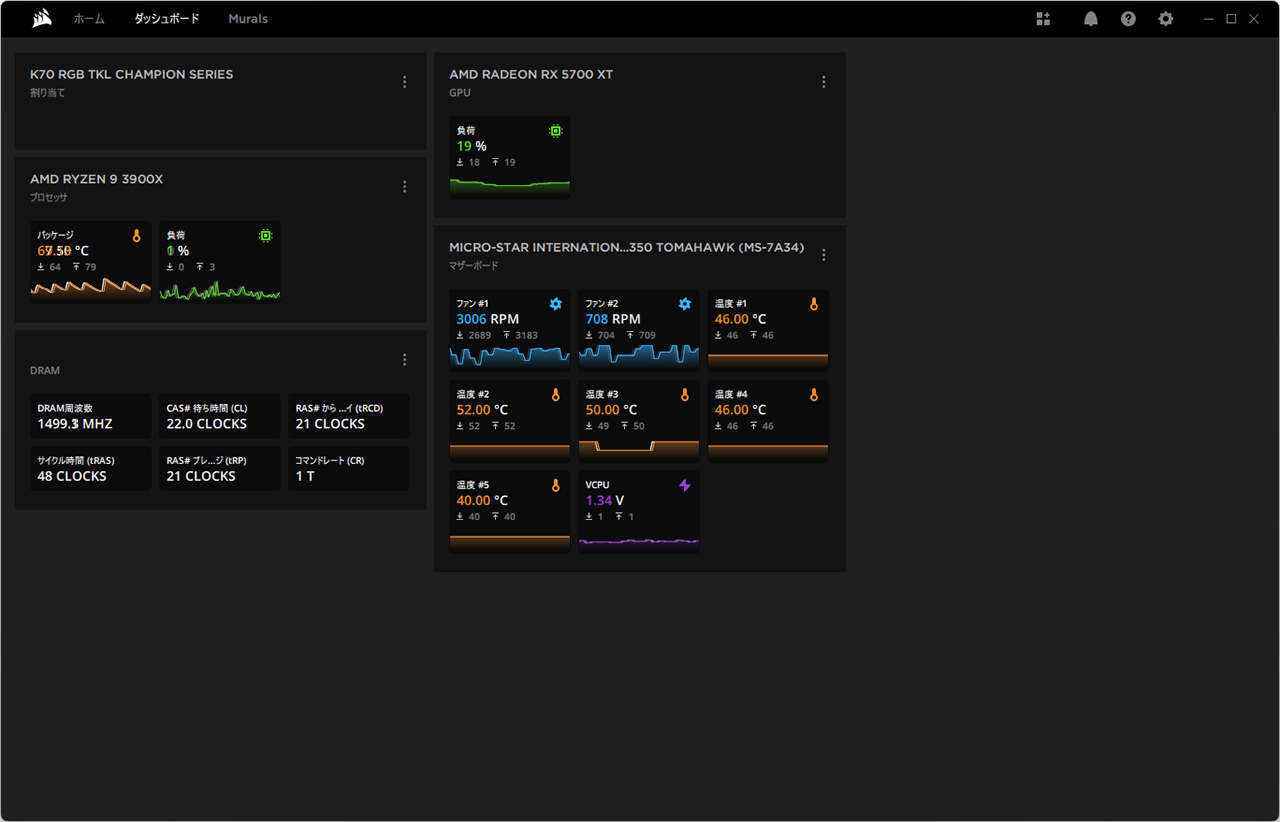Open Micro-Star motherboard card options menu
Screen dimensions: 1280x822
[x=823, y=255]
